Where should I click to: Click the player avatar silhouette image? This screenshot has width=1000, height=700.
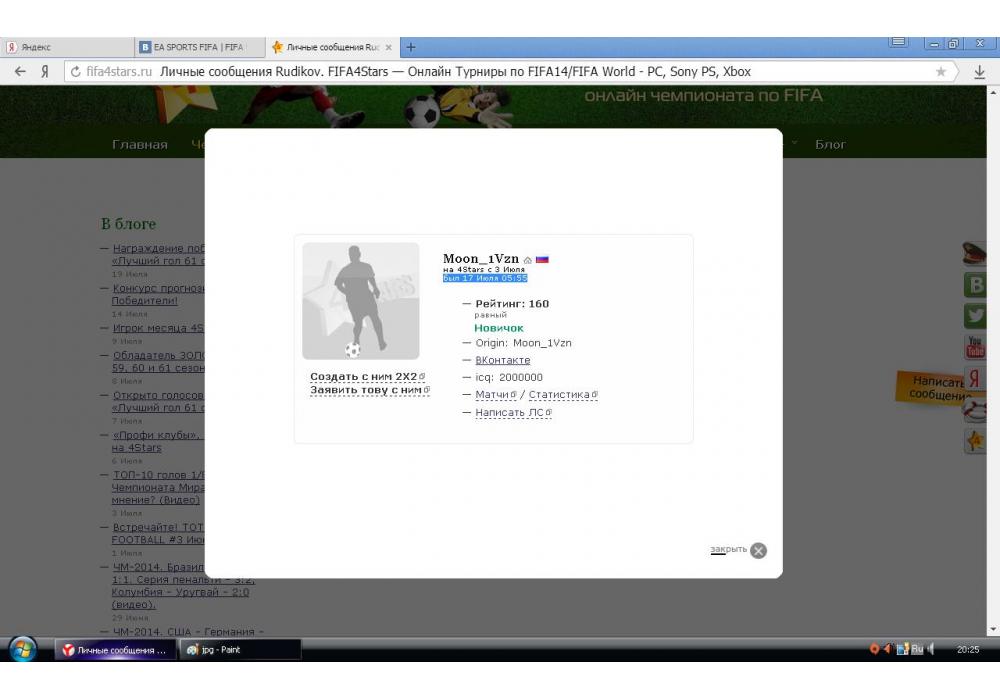(x=361, y=301)
